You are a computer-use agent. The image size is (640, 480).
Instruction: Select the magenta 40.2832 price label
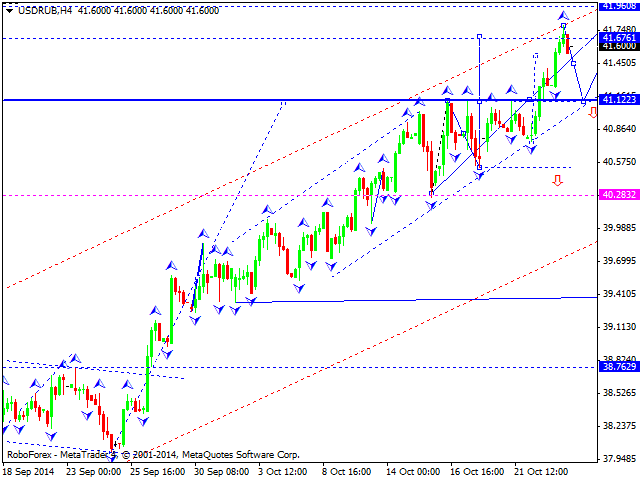pos(616,195)
